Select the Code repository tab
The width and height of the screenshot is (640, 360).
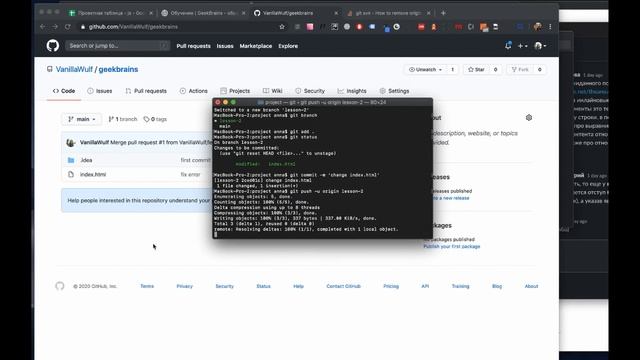pos(64,91)
